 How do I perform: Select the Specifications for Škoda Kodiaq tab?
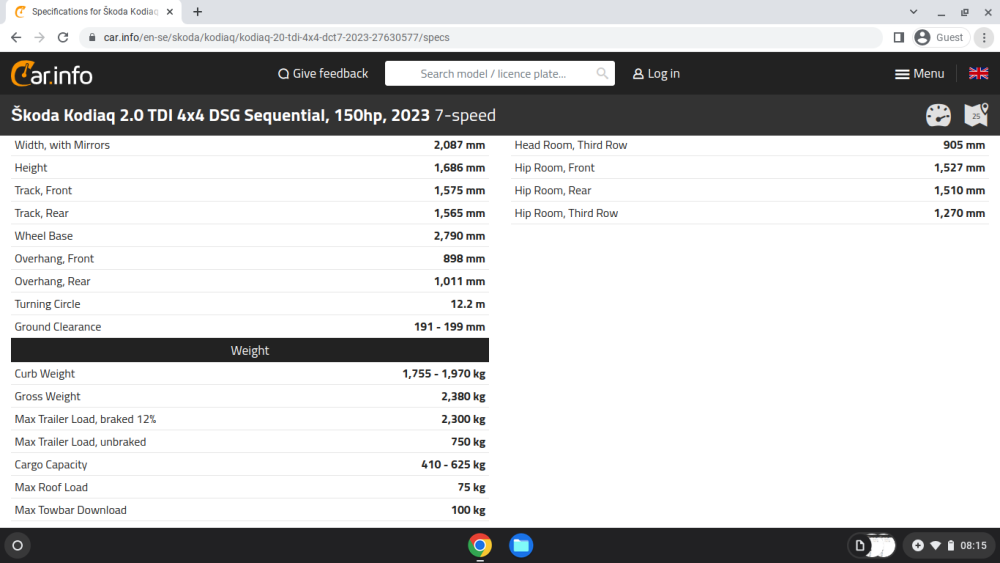click(94, 12)
